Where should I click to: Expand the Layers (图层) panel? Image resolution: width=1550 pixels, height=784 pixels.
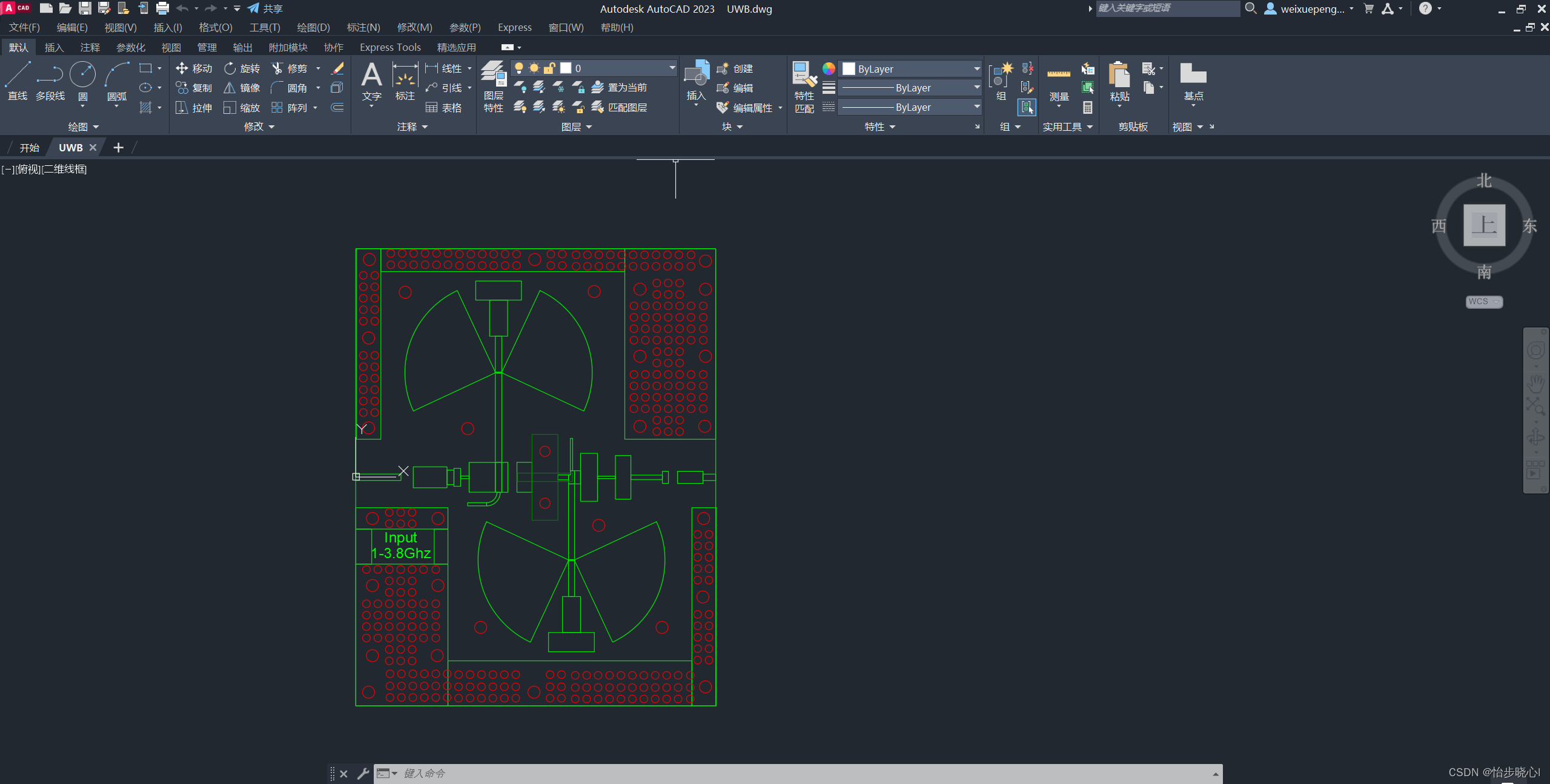coord(576,127)
